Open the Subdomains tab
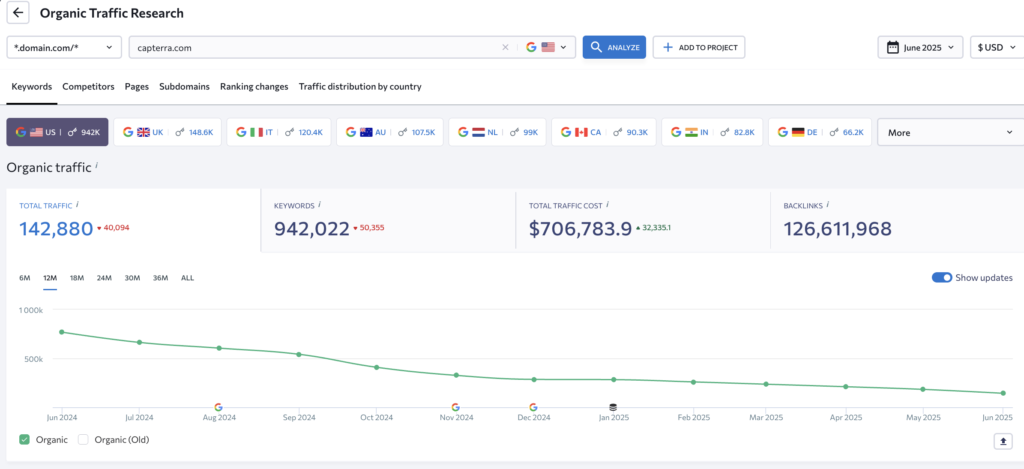Screen dimensions: 1024x469 coord(184,86)
